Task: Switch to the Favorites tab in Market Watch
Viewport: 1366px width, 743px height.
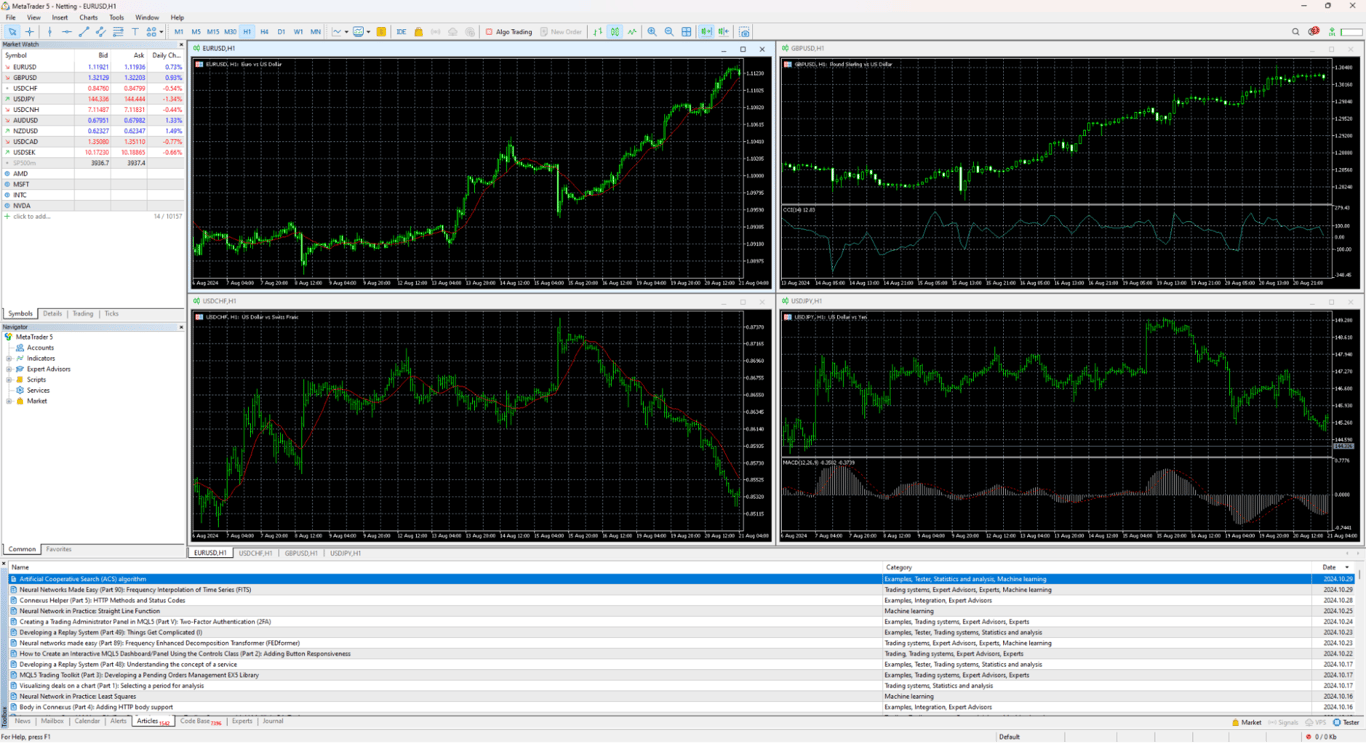Action: [x=59, y=548]
